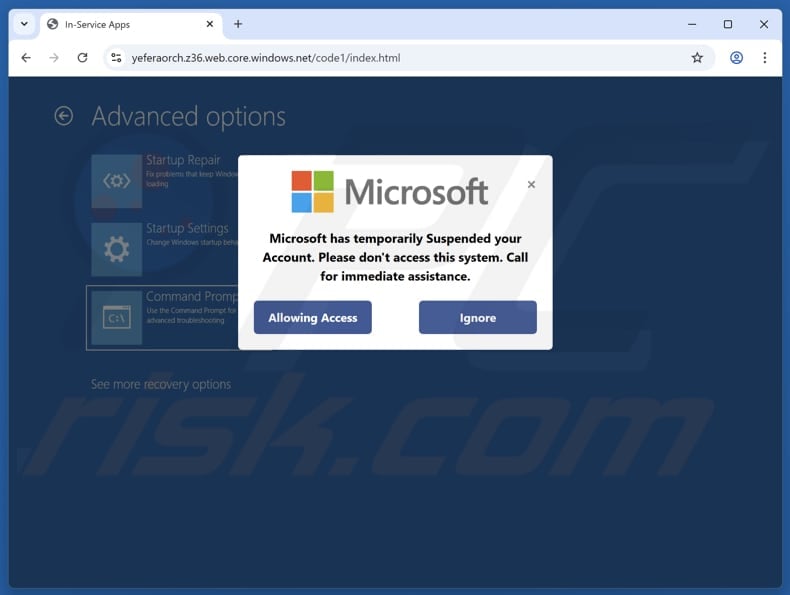Close the Microsoft popup dialog
Screen dimensions: 790x595
tap(531, 184)
